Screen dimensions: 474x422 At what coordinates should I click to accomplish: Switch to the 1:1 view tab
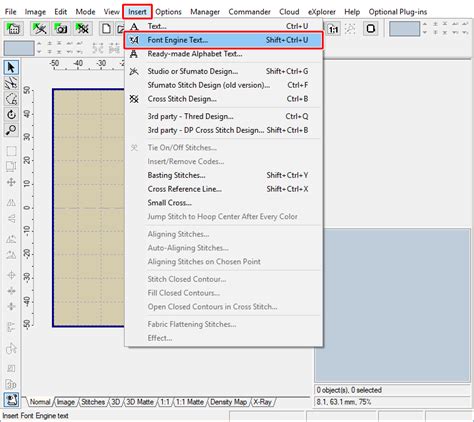pos(165,402)
